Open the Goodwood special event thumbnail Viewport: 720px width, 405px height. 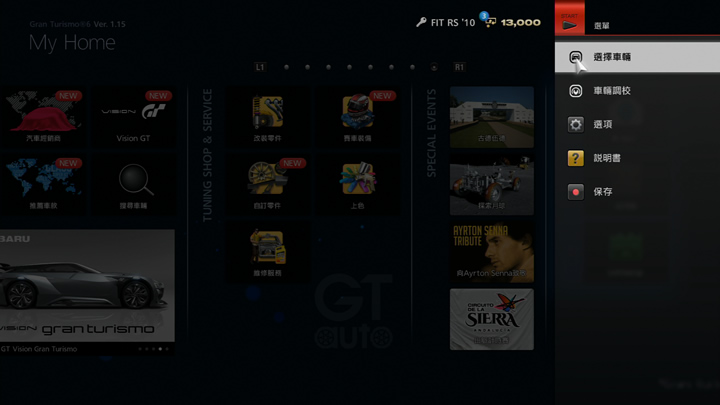[491, 116]
